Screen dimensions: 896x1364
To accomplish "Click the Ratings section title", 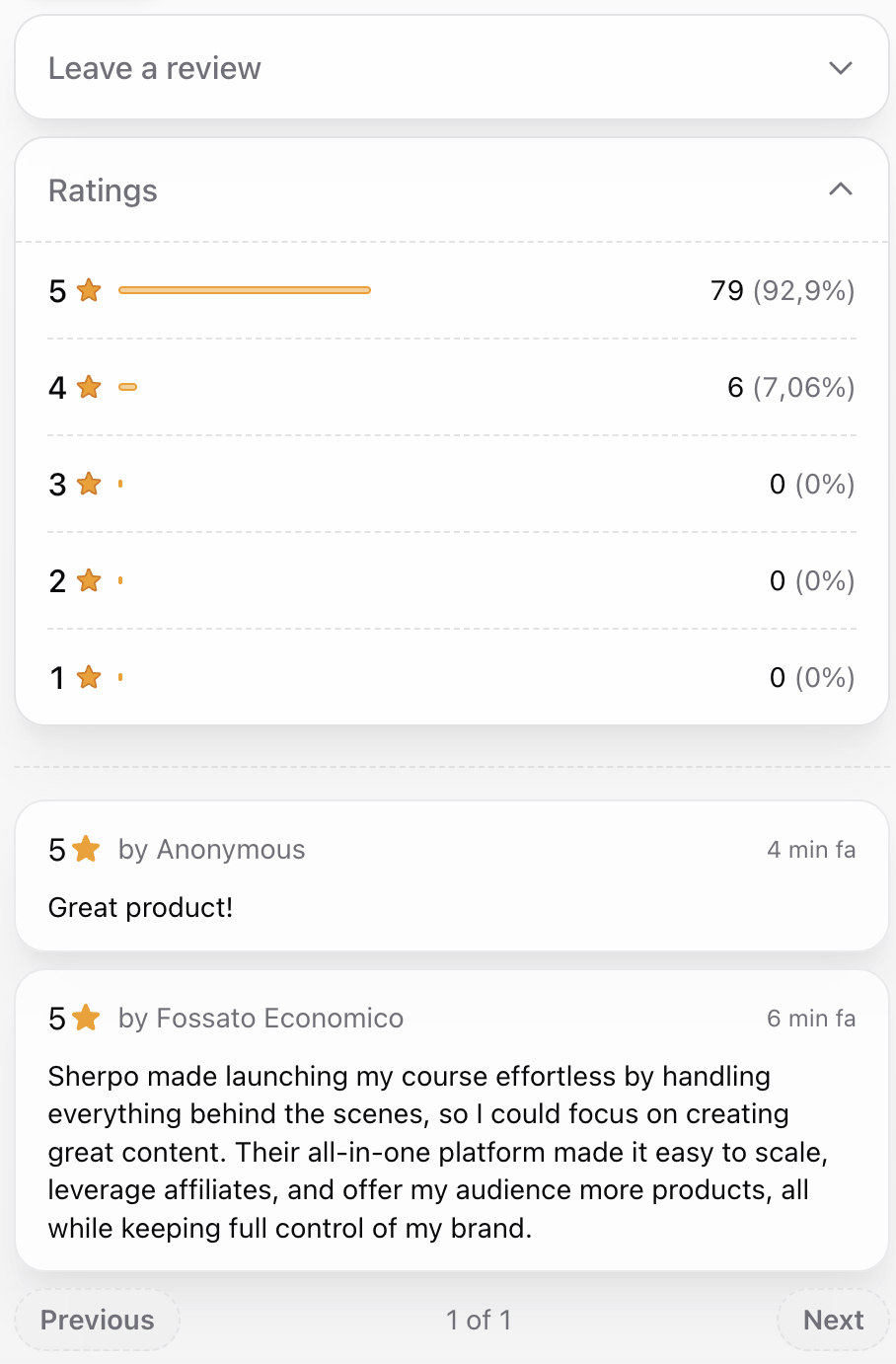I will tap(103, 190).
